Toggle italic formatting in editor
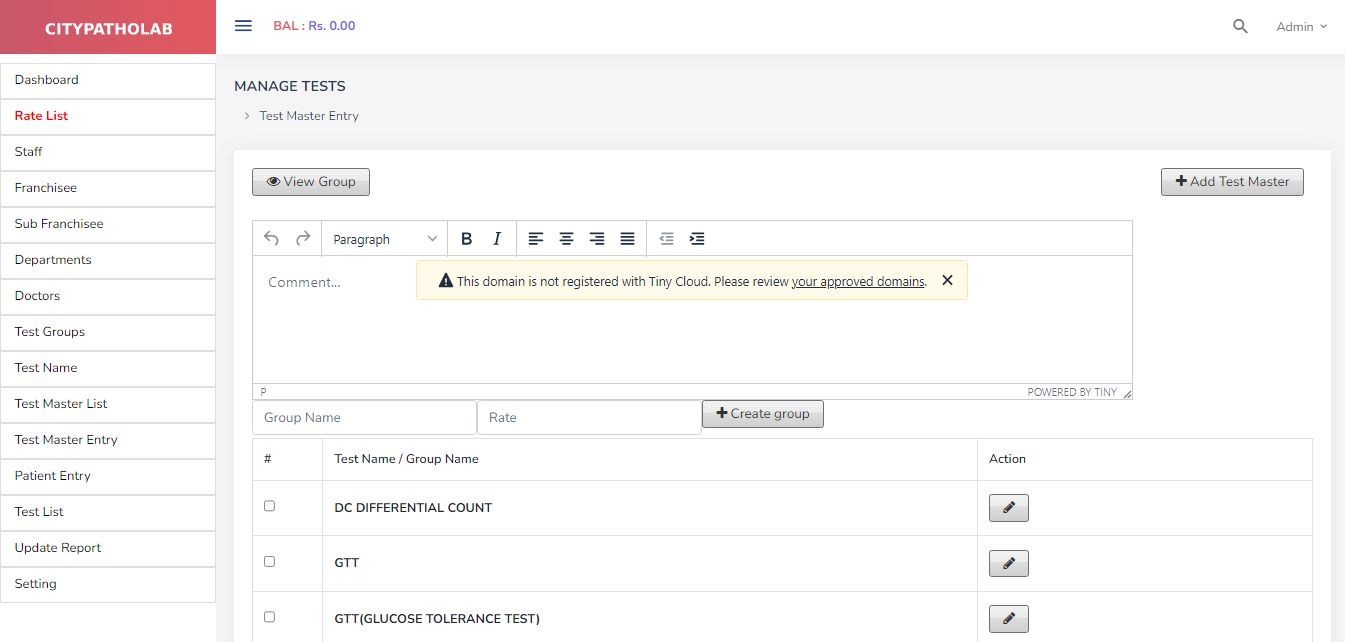The height and width of the screenshot is (642, 1345). coord(497,239)
